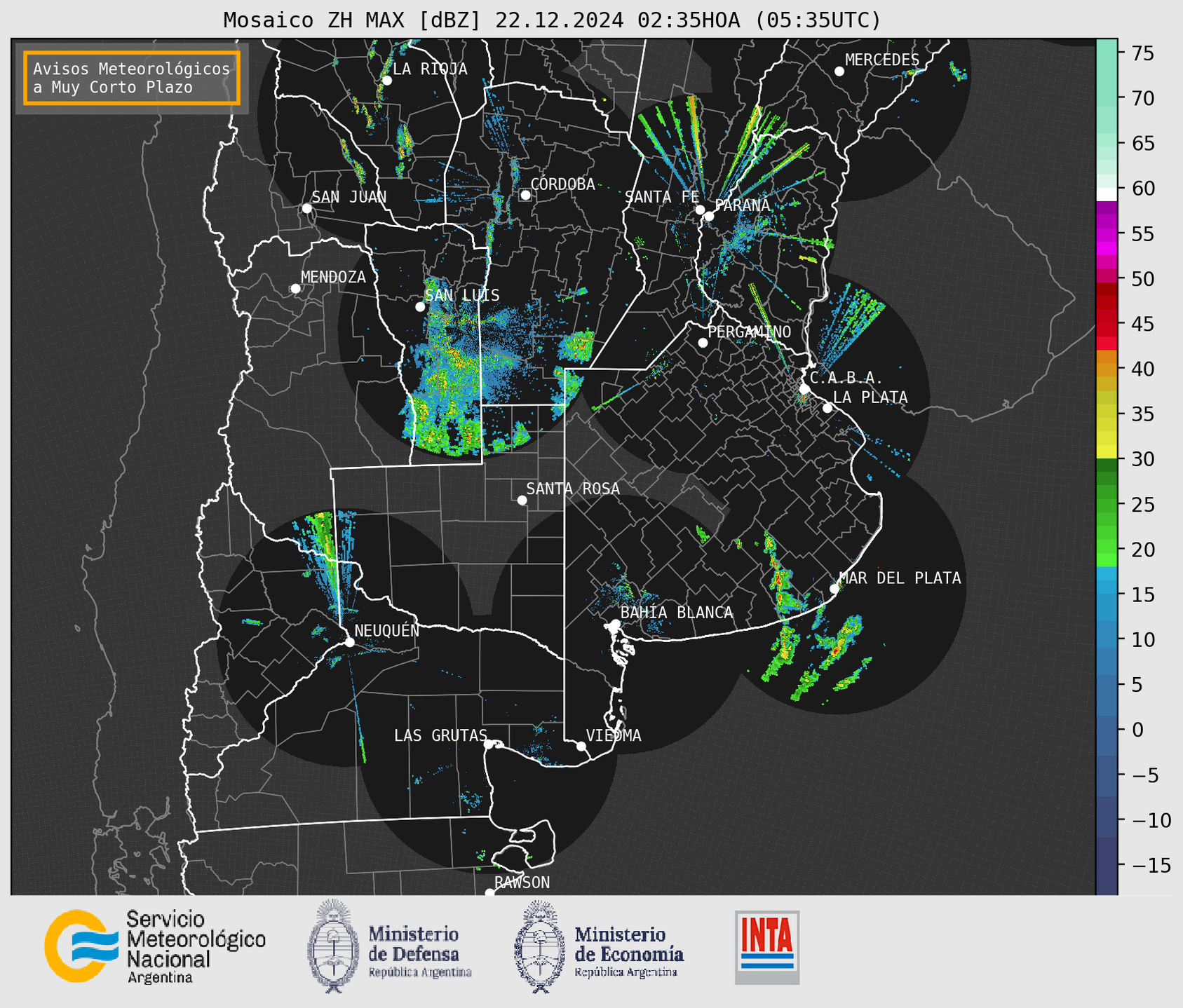Click the Ministerio de Defensa emblem

click(333, 946)
